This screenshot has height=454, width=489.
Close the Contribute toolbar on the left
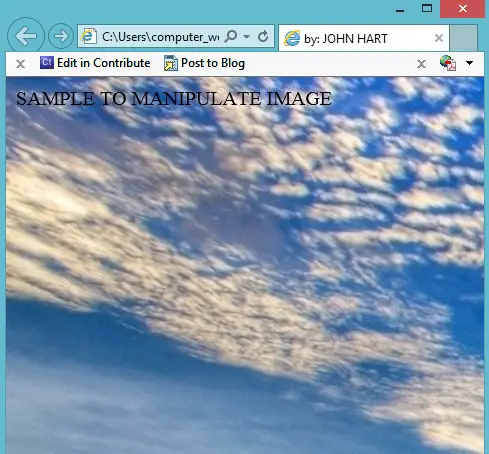click(20, 64)
